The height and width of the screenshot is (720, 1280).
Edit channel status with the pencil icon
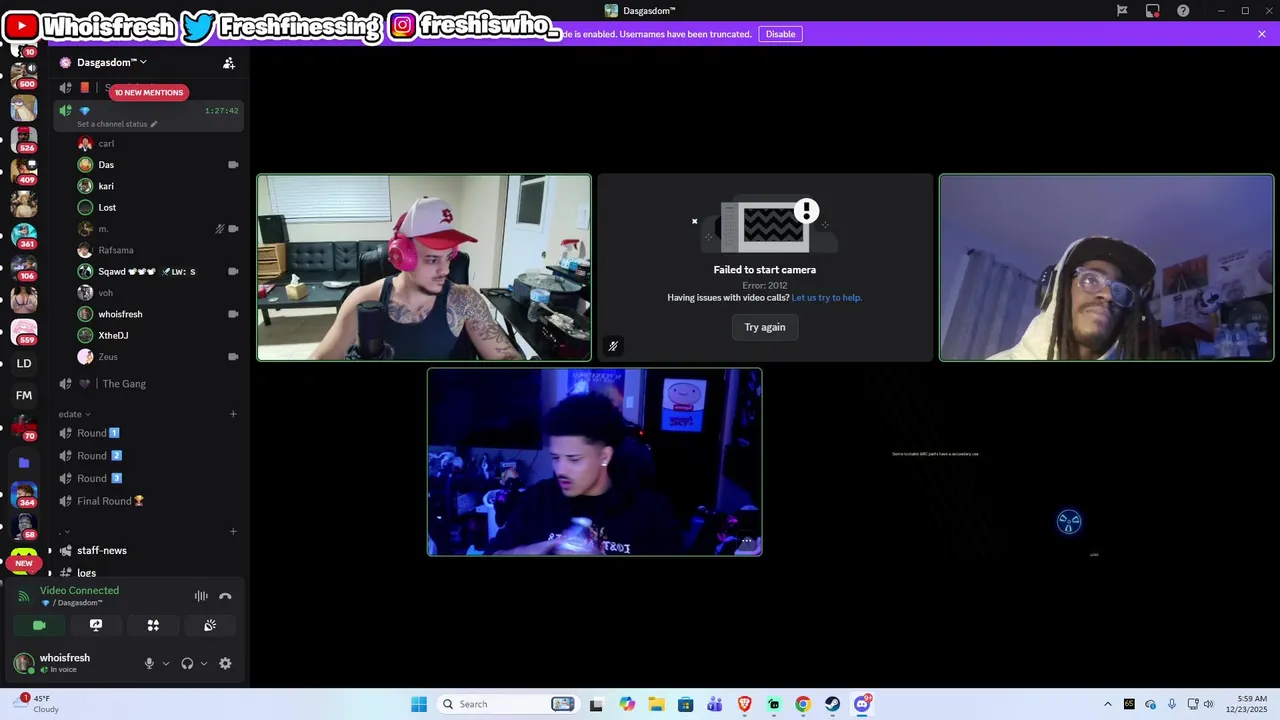(154, 124)
